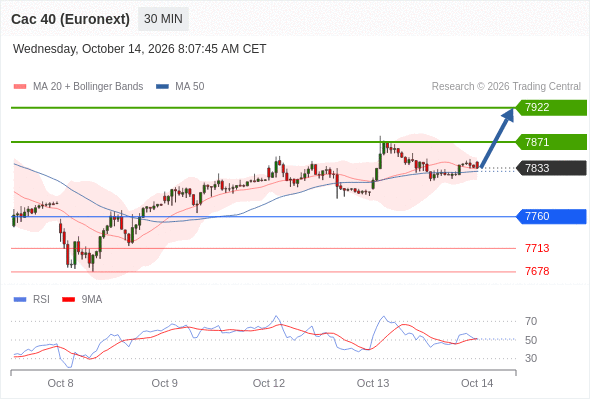Click the RSI blue legend swatch
Screen dimensions: 590x400
pyautogui.click(x=20, y=300)
